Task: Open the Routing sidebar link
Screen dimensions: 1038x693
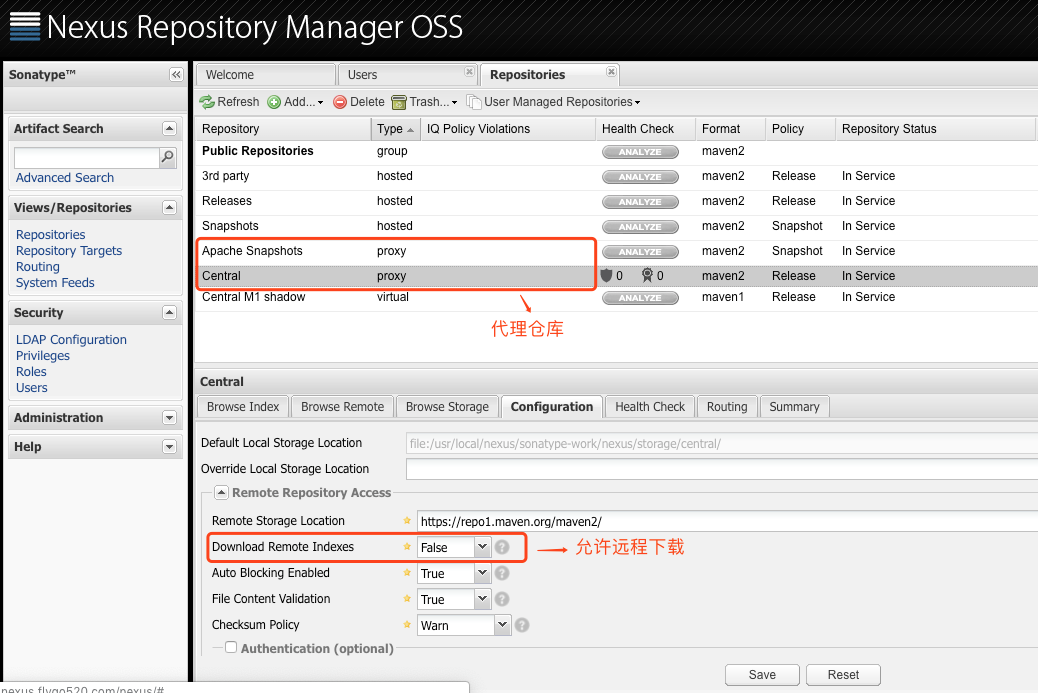Action: [x=38, y=266]
